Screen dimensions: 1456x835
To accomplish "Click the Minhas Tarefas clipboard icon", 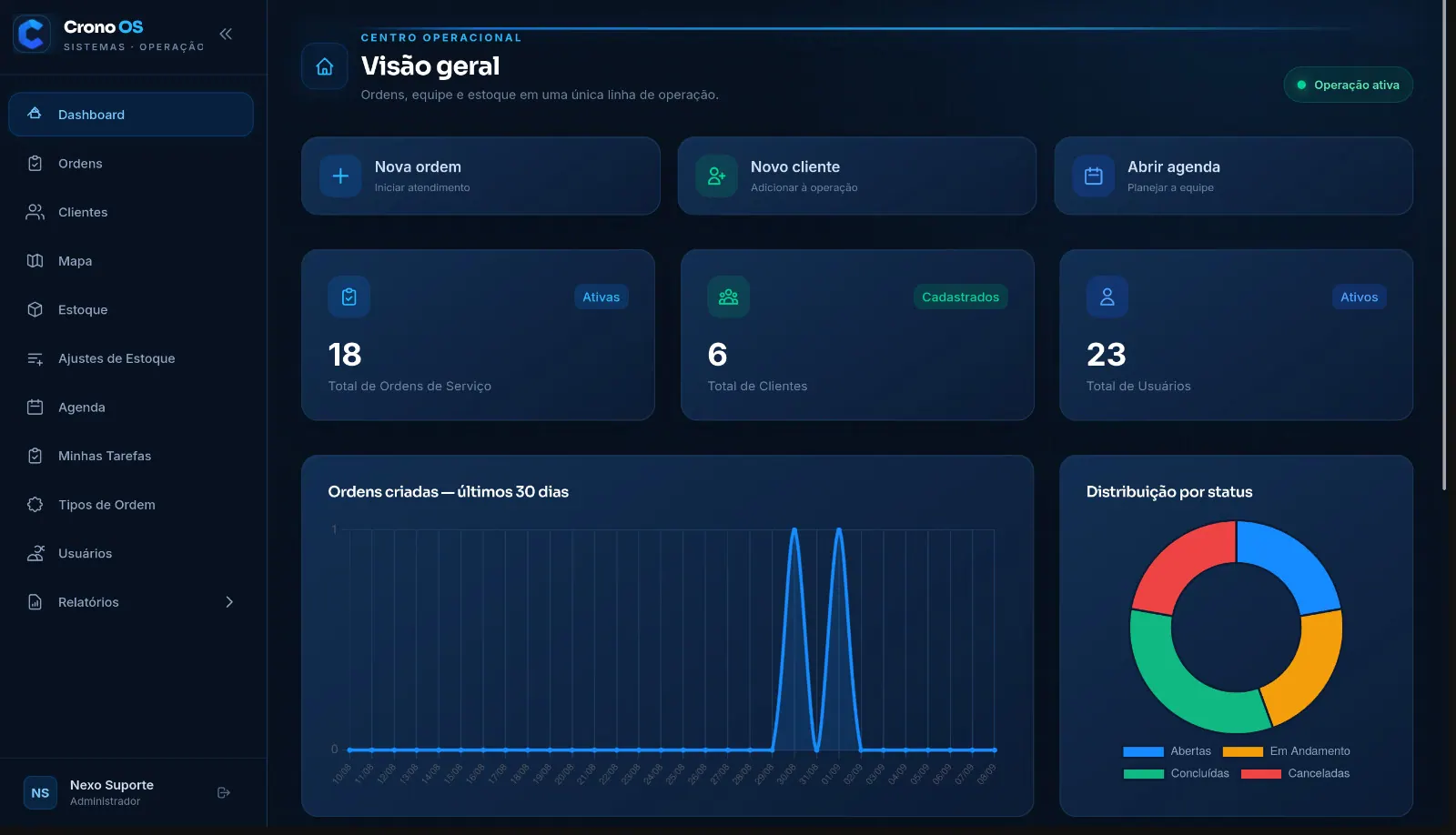I will (x=35, y=456).
